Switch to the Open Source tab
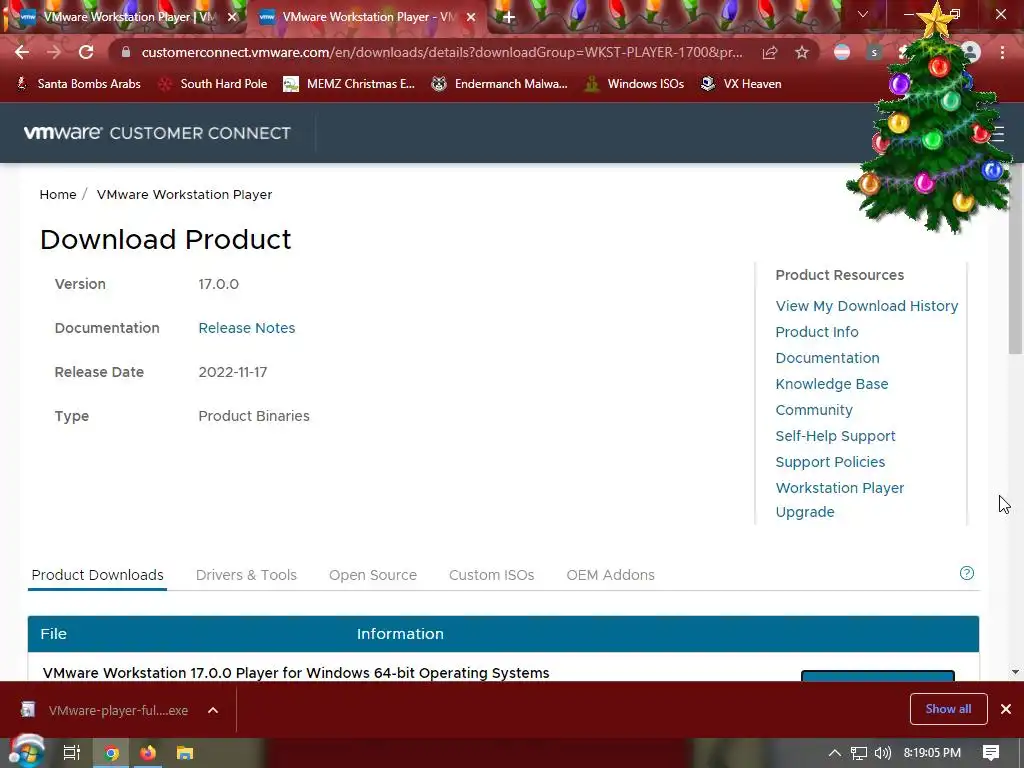The height and width of the screenshot is (768, 1024). click(373, 575)
